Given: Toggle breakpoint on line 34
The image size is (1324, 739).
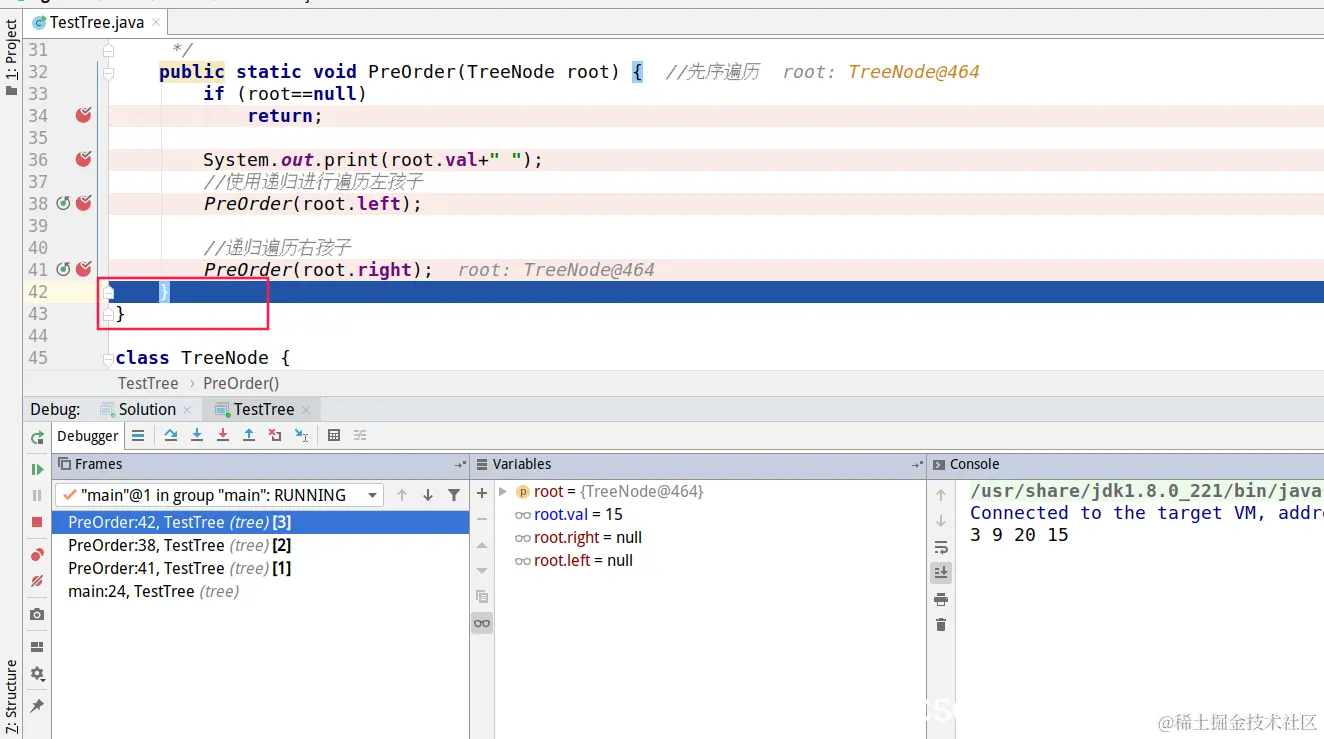Looking at the screenshot, I should [84, 115].
